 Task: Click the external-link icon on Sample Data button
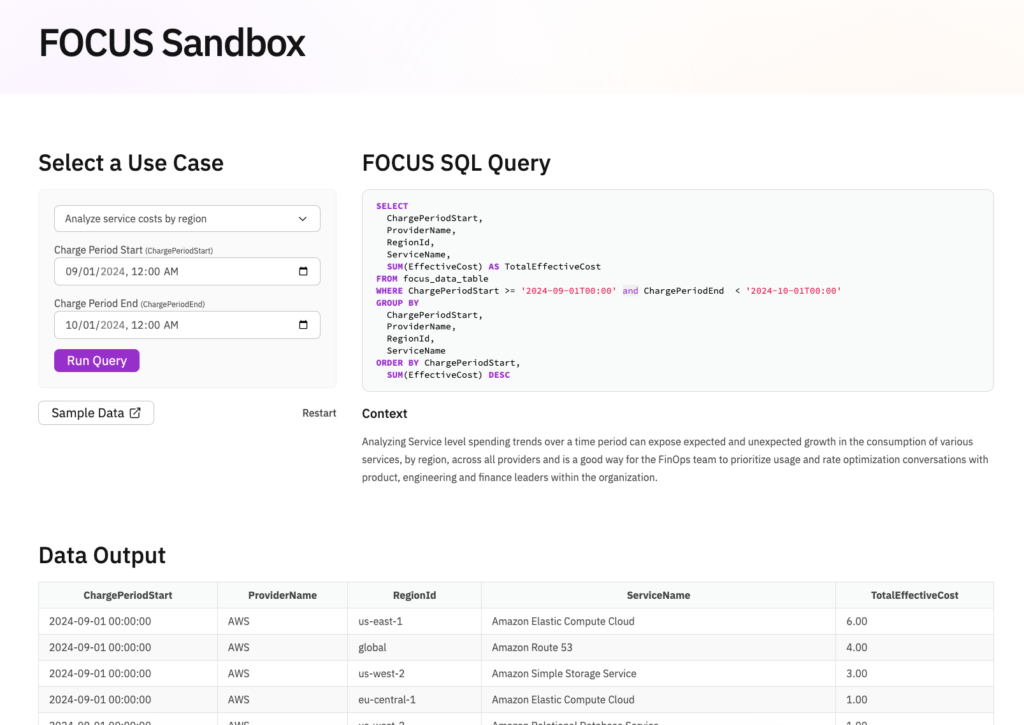click(x=138, y=412)
